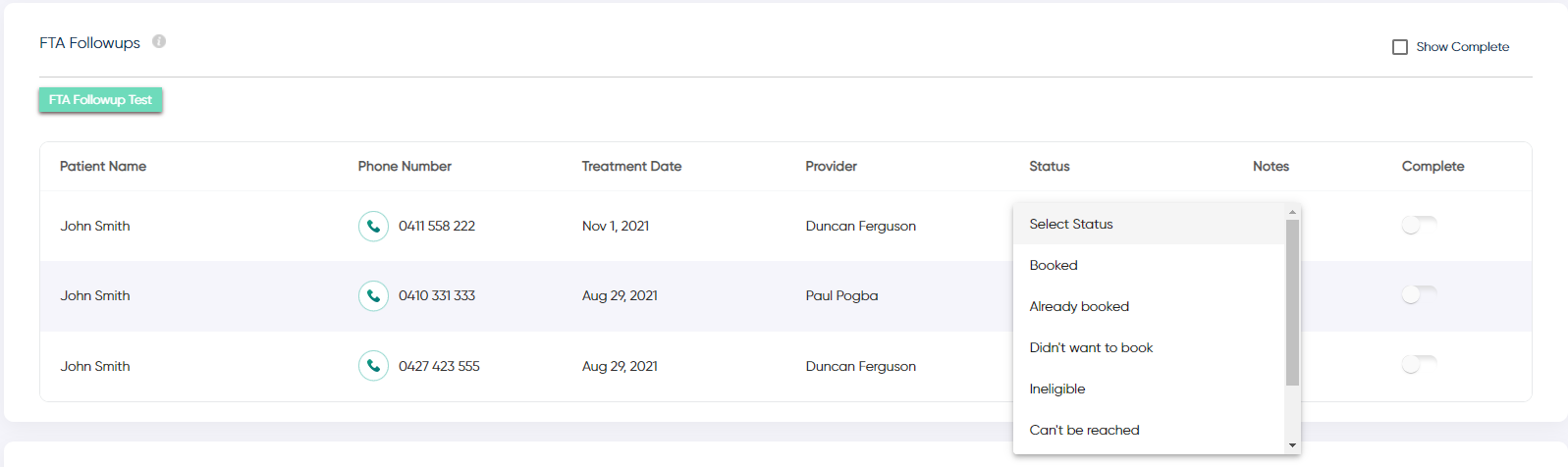Click the FTA Followup Test button
Screen dimensions: 1568x467
(x=100, y=100)
